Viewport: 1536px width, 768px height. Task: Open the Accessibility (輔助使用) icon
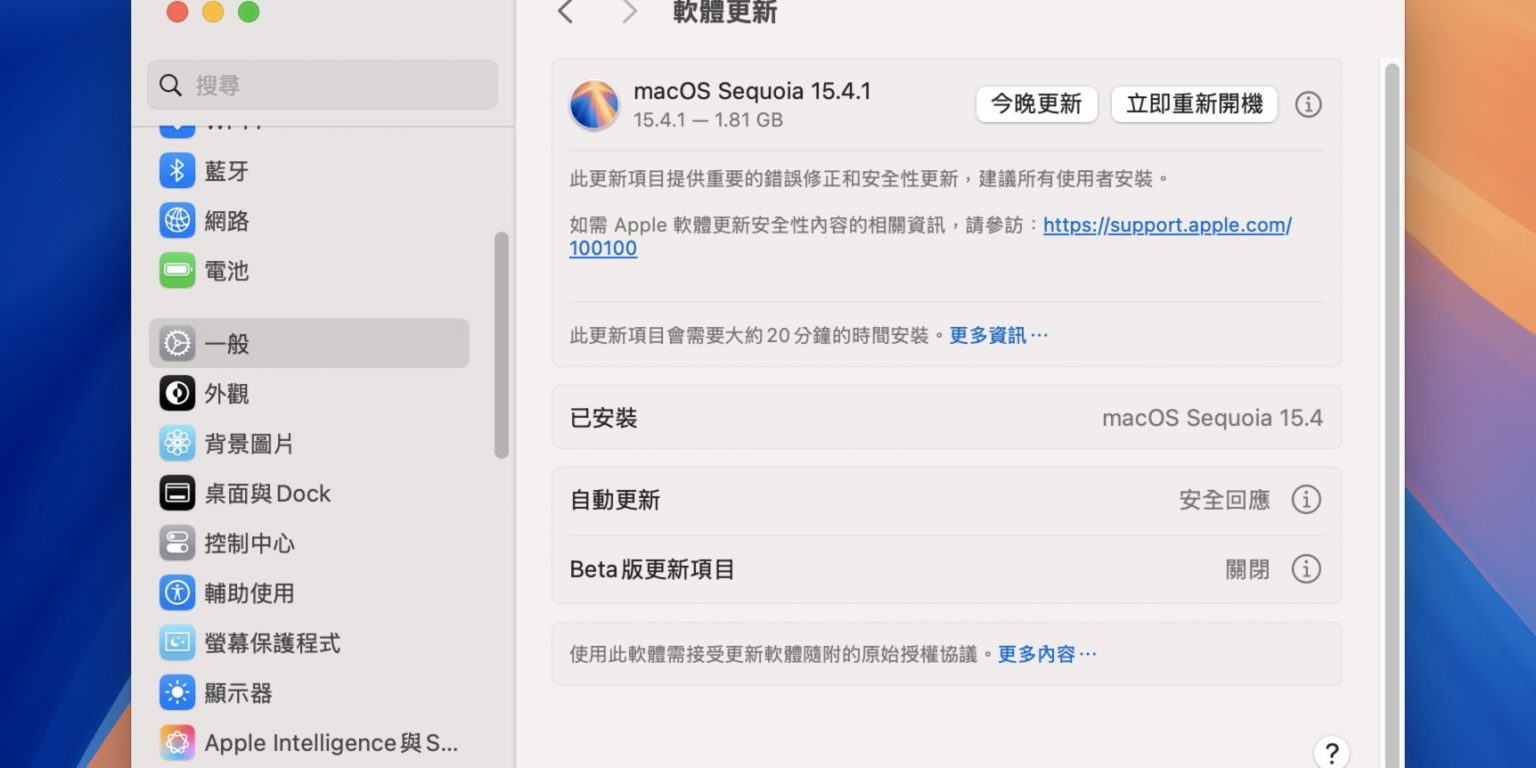pyautogui.click(x=177, y=593)
